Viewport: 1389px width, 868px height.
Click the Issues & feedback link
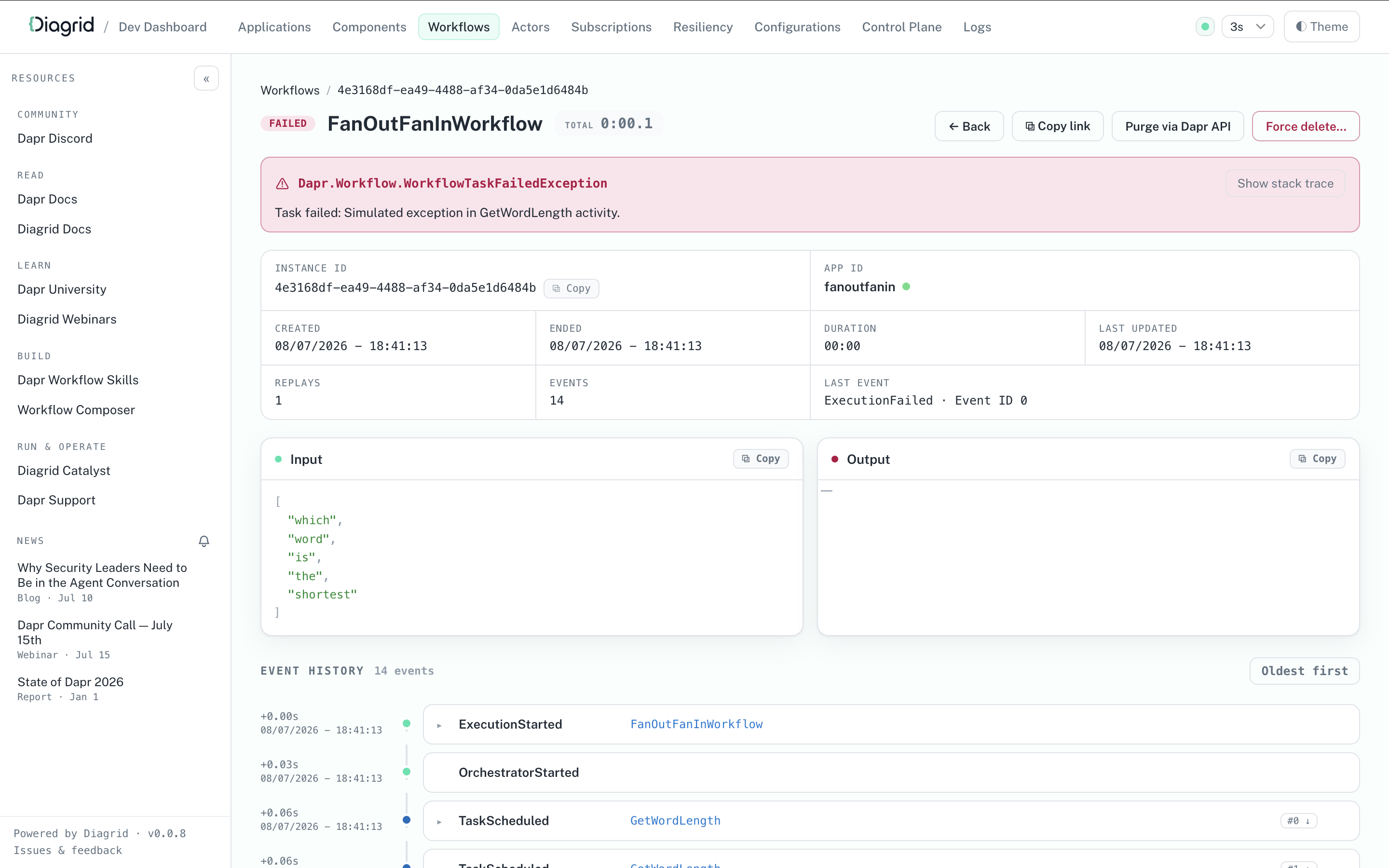68,850
